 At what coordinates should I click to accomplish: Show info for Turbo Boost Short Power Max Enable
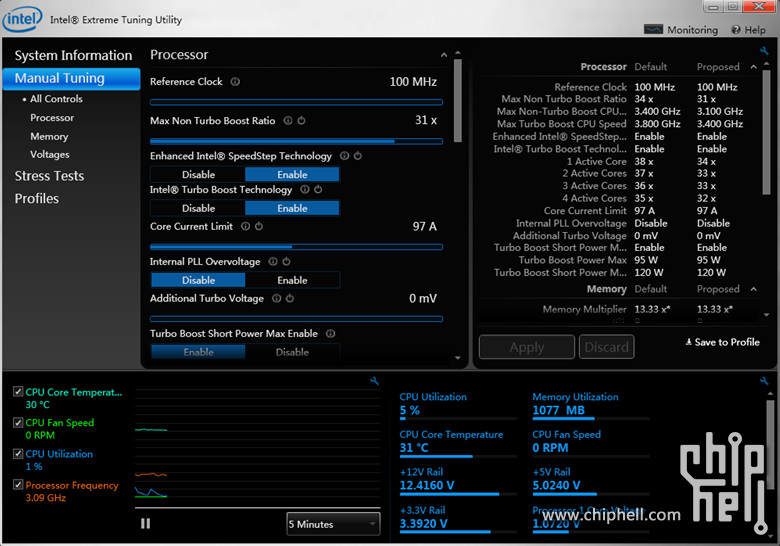pos(330,334)
